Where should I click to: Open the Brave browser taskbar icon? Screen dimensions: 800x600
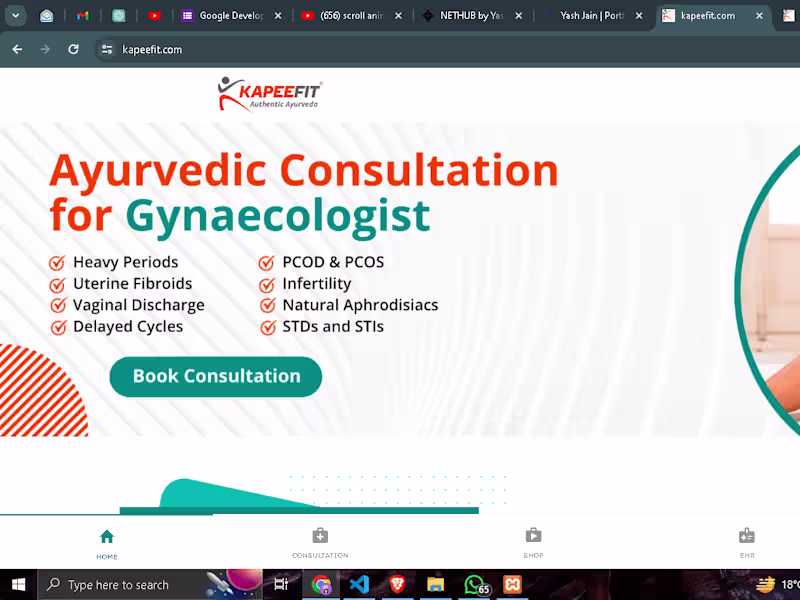coord(397,584)
